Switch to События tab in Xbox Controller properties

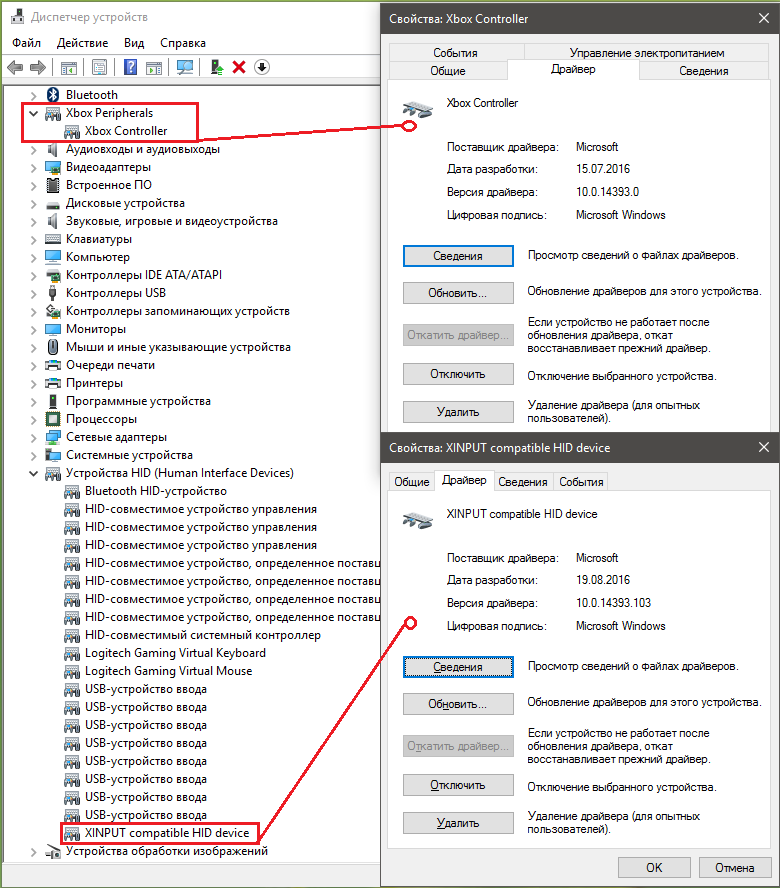coord(456,52)
